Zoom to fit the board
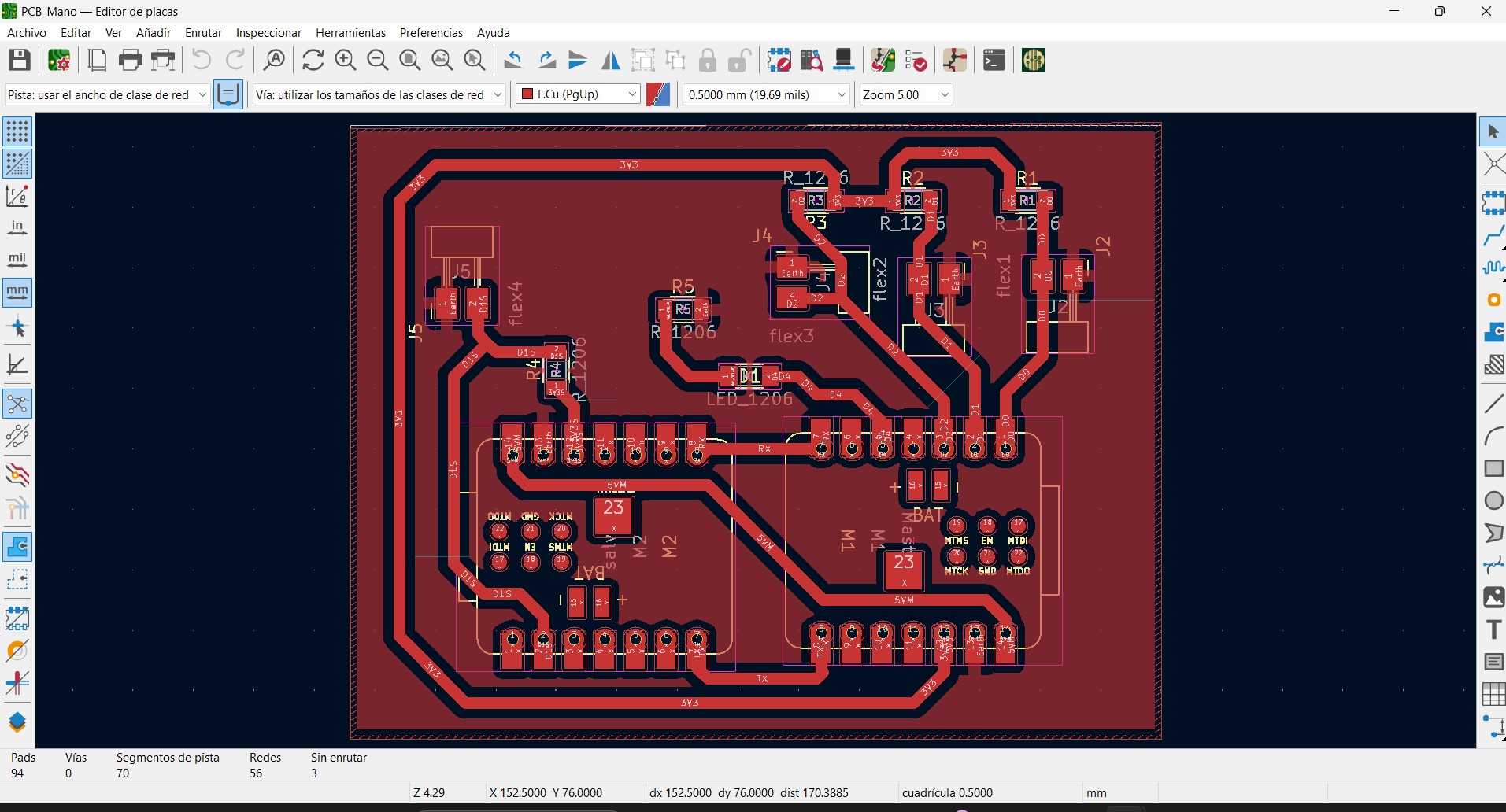Viewport: 1506px width, 812px height. pos(409,60)
